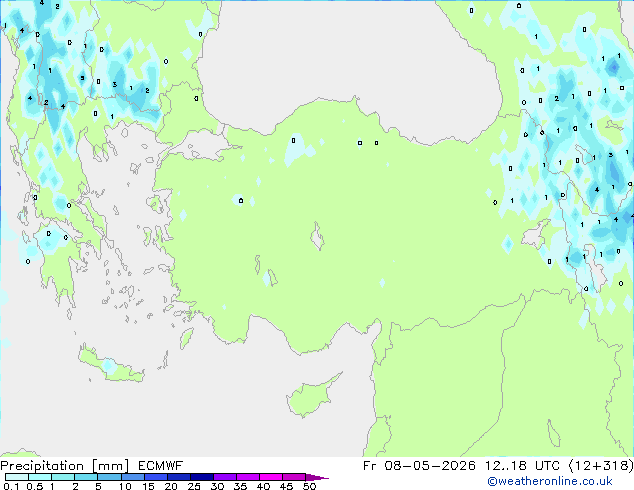Click the '30' legend value
The width and height of the screenshot is (634, 490).
217,486
